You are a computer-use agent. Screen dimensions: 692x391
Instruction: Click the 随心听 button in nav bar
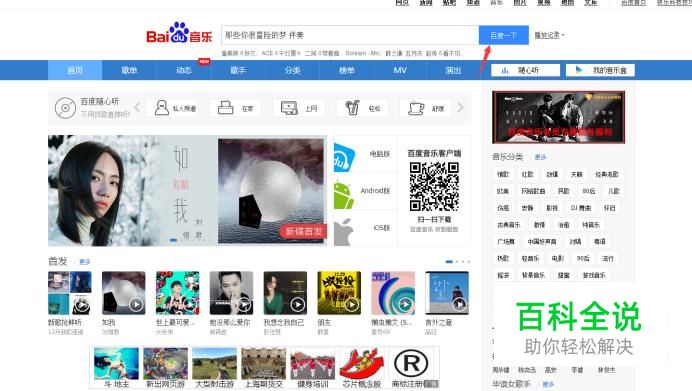coord(525,70)
